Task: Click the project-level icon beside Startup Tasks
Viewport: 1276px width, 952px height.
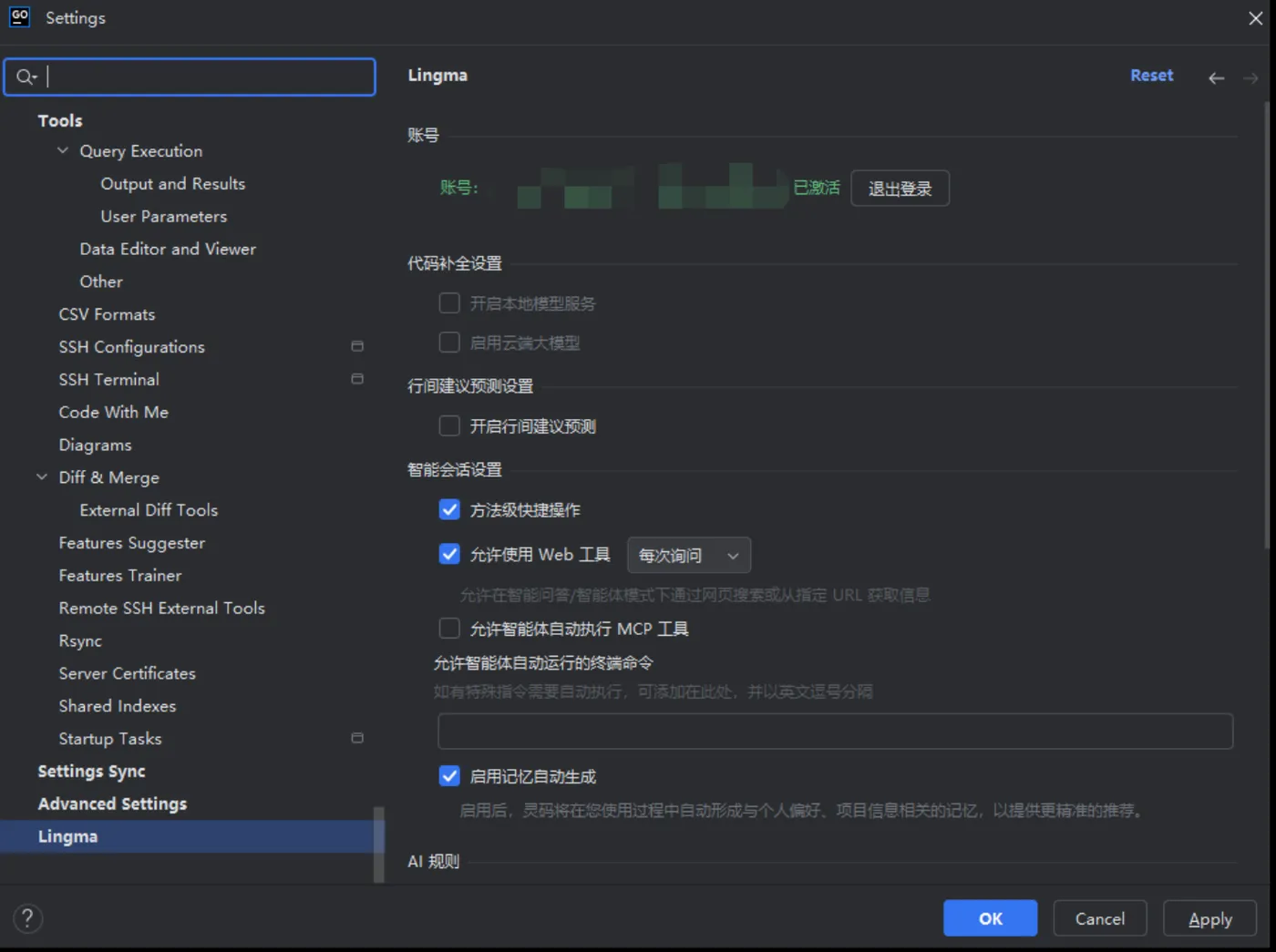Action: (357, 738)
